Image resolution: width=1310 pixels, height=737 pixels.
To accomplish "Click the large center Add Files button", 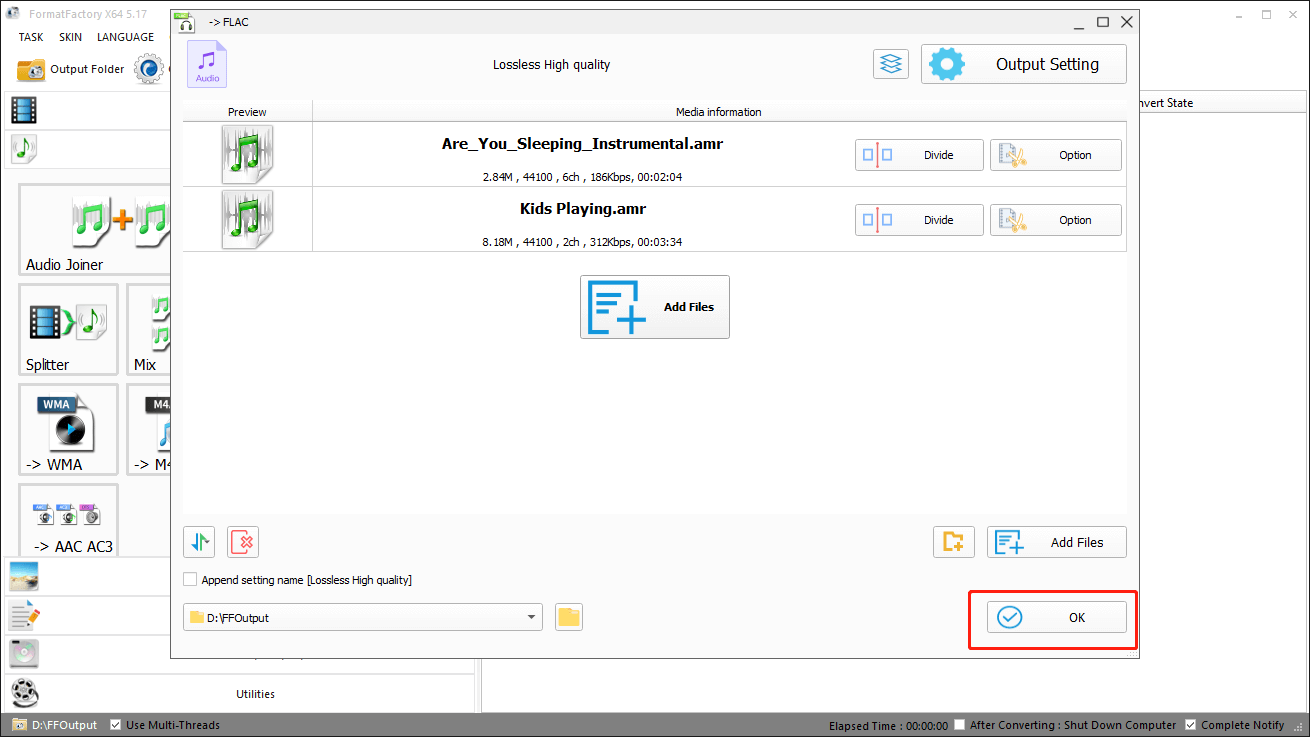I will 655,307.
